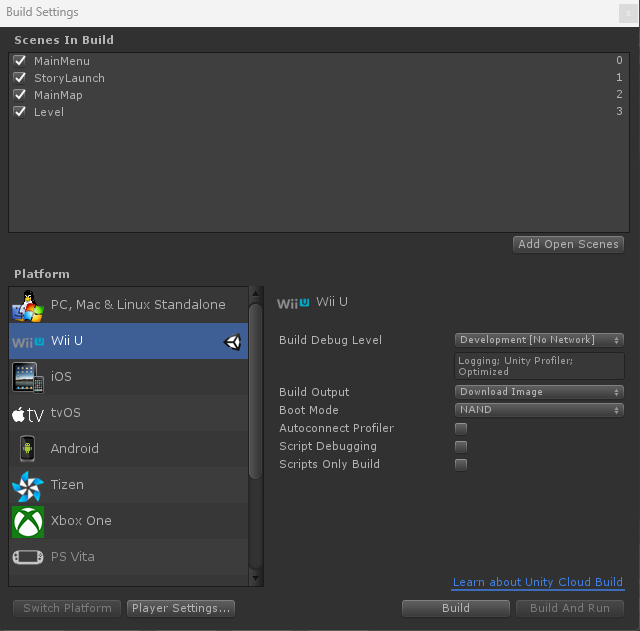Uncheck the MainMap scene checkbox
The image size is (640, 631).
click(19, 95)
